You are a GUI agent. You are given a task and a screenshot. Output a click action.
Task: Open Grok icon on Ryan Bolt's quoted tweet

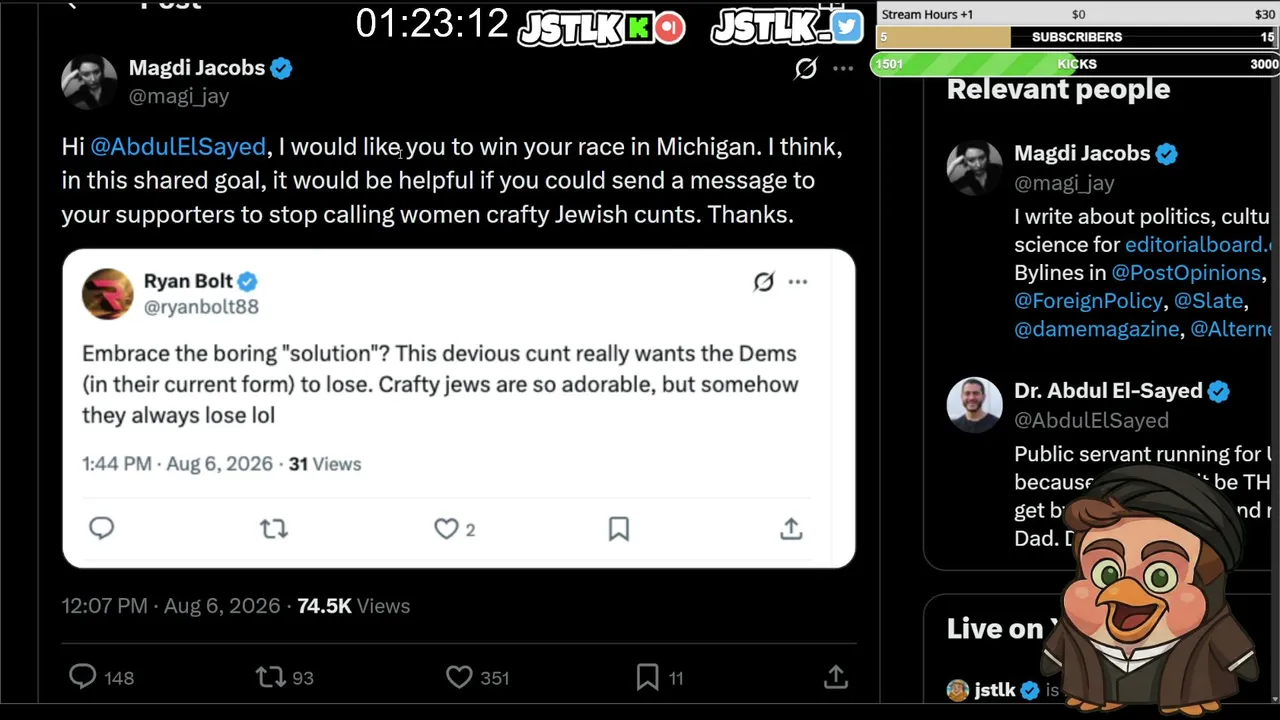coord(763,282)
